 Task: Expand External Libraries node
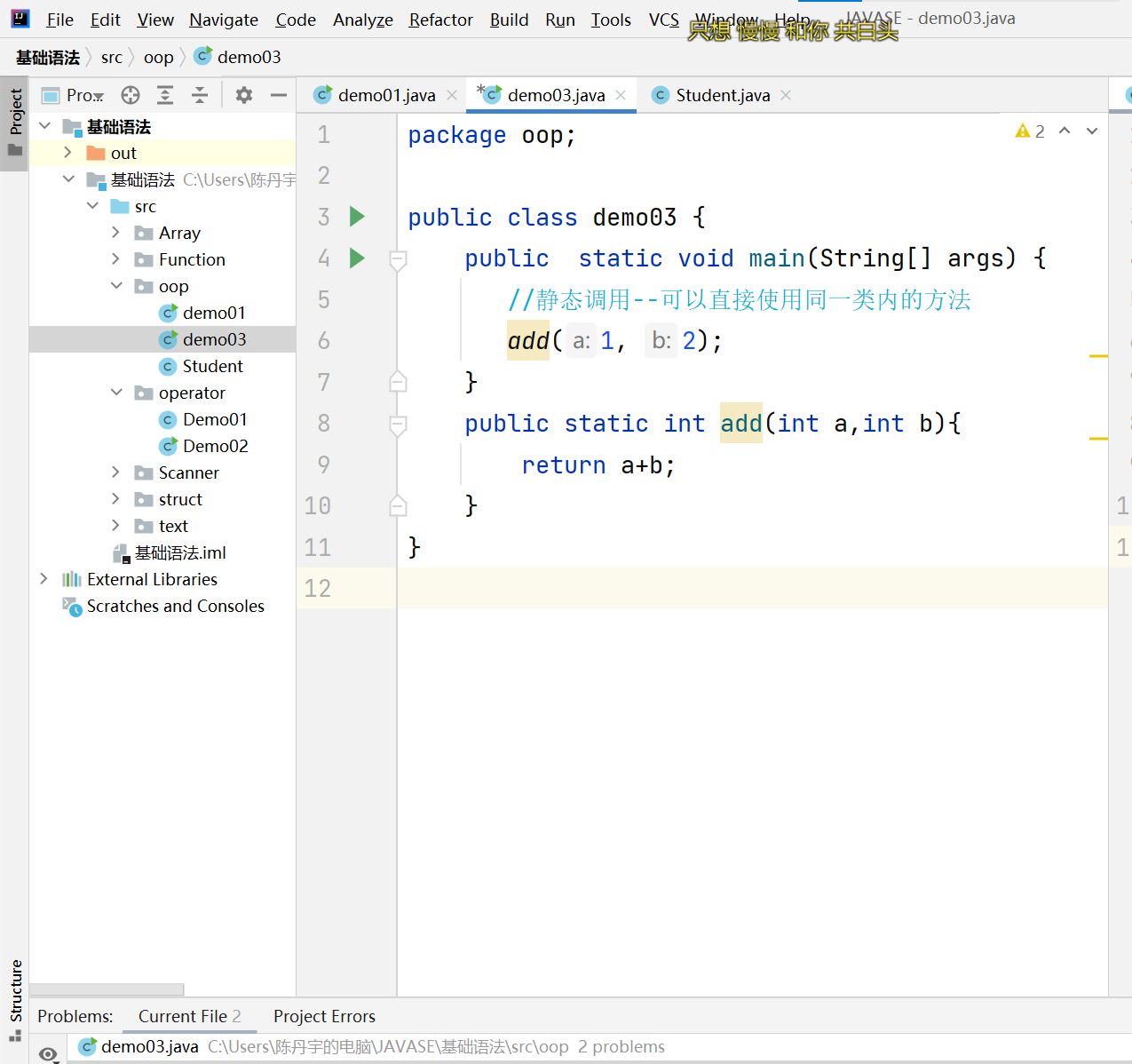click(x=44, y=579)
